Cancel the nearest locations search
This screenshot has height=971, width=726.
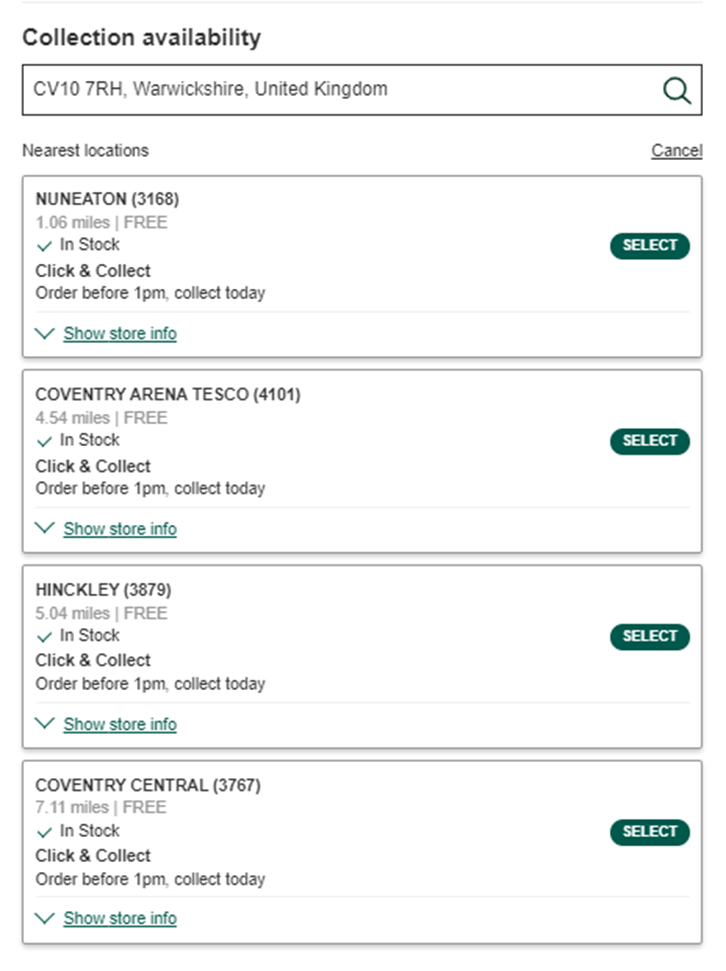[676, 150]
